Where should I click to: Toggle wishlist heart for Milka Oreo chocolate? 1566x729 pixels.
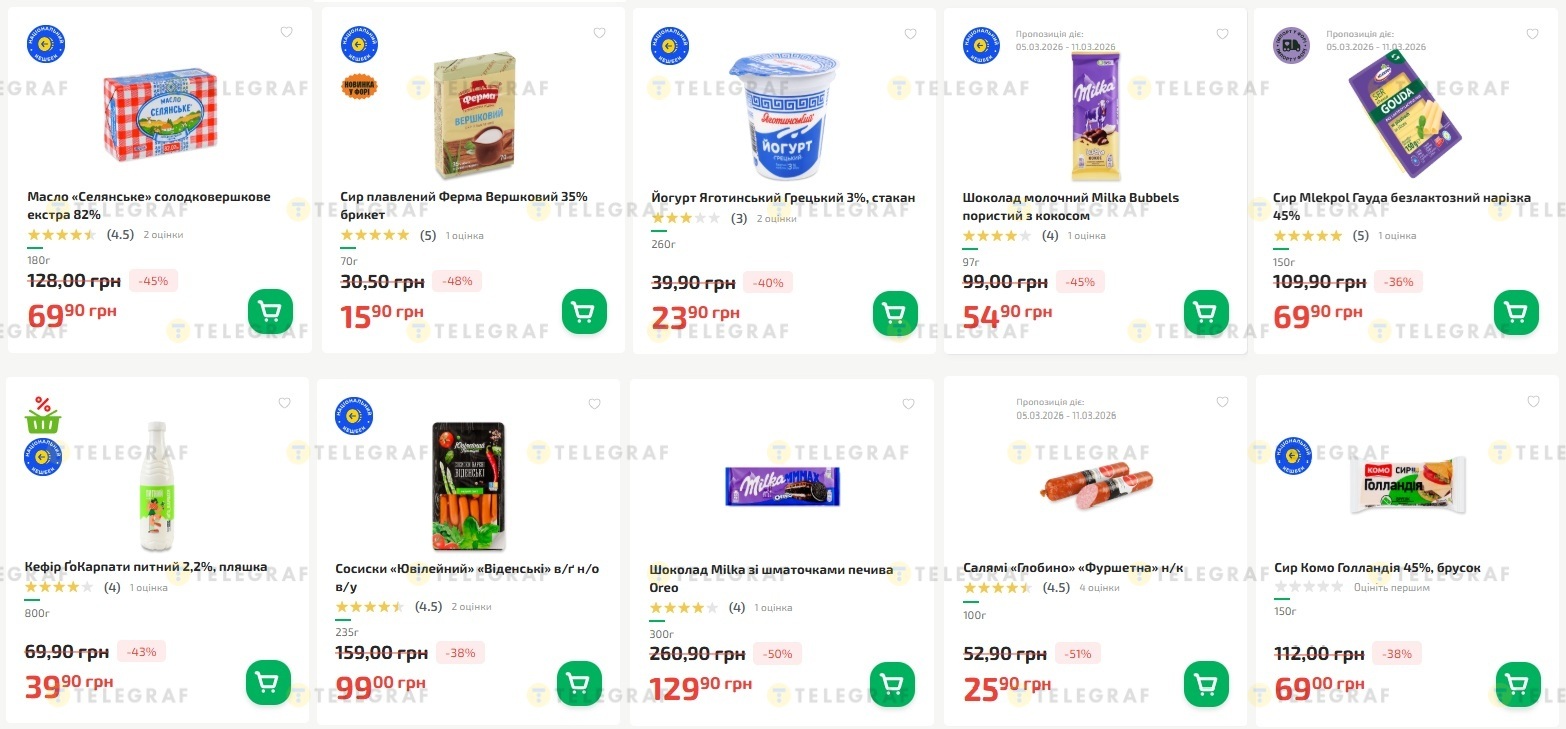(x=908, y=404)
